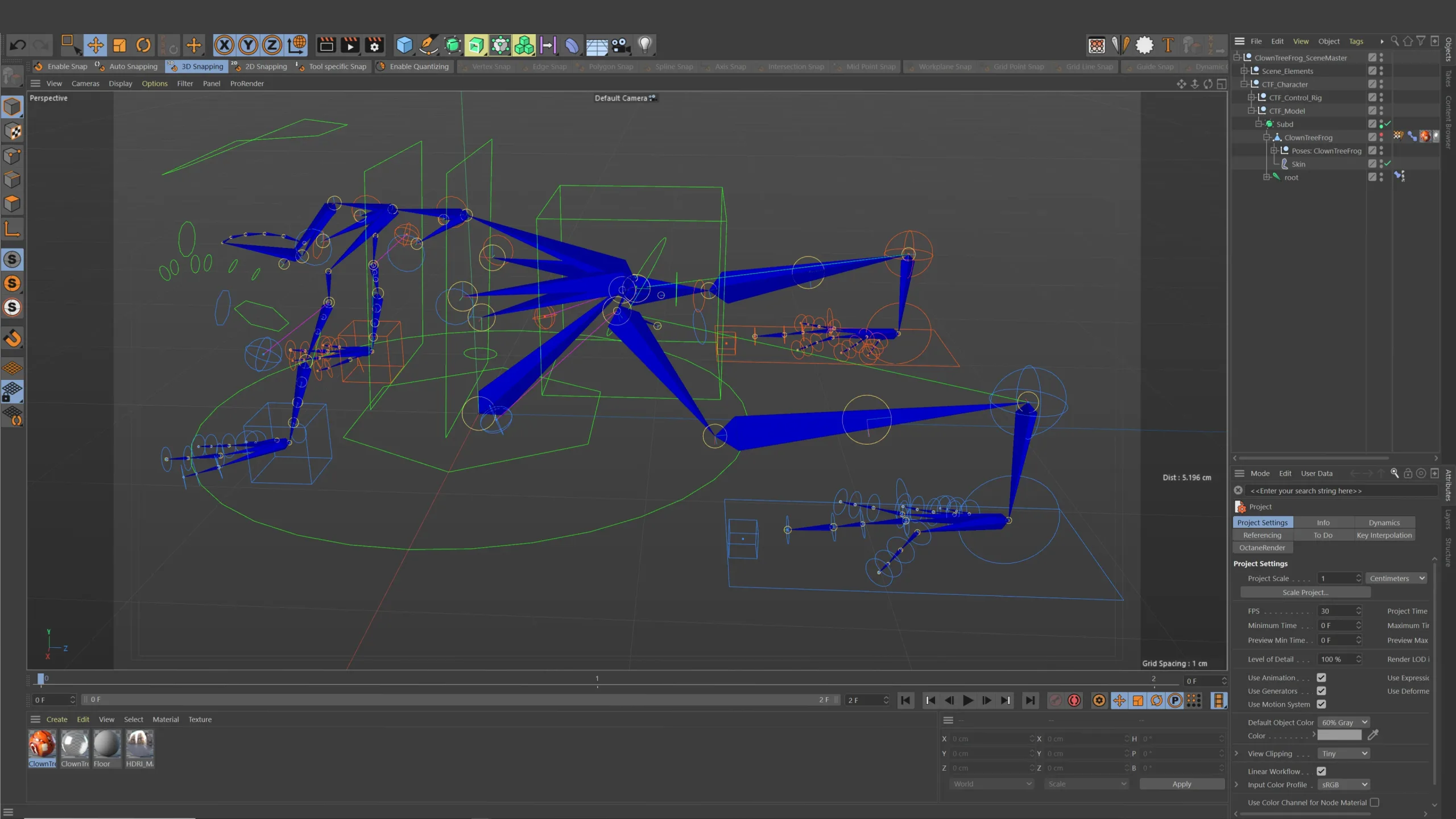Go to end of animation
1456x819 pixels.
coord(1030,700)
